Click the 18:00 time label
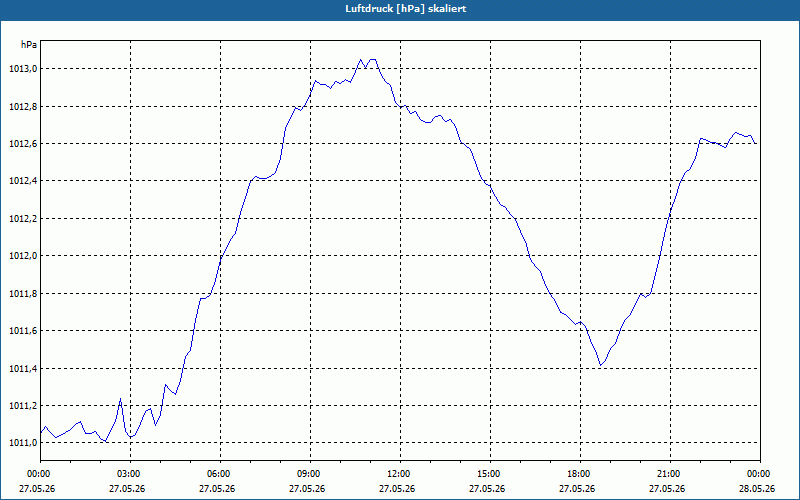The image size is (800, 500). (581, 474)
